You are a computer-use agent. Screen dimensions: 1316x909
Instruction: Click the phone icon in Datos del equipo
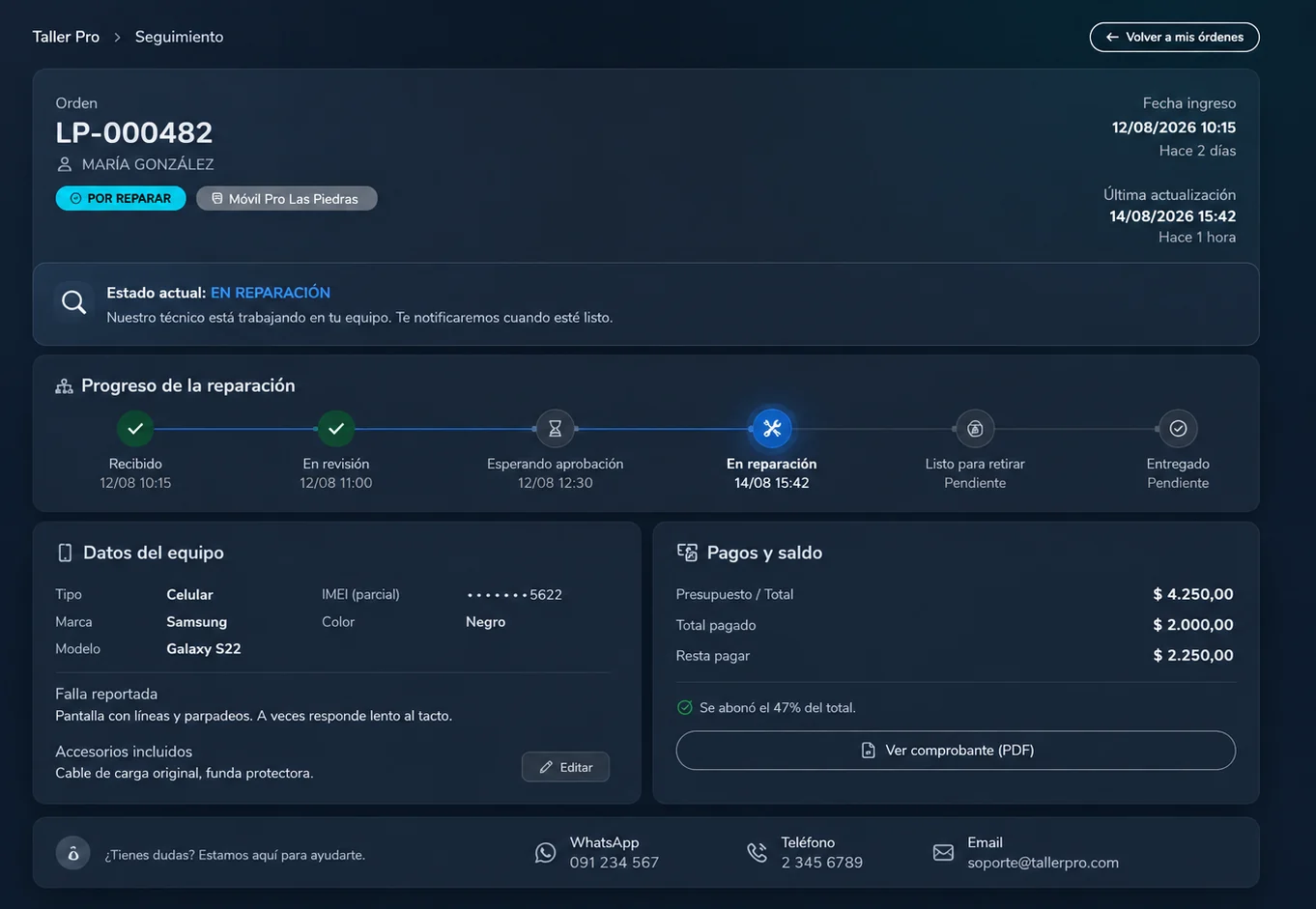[65, 553]
